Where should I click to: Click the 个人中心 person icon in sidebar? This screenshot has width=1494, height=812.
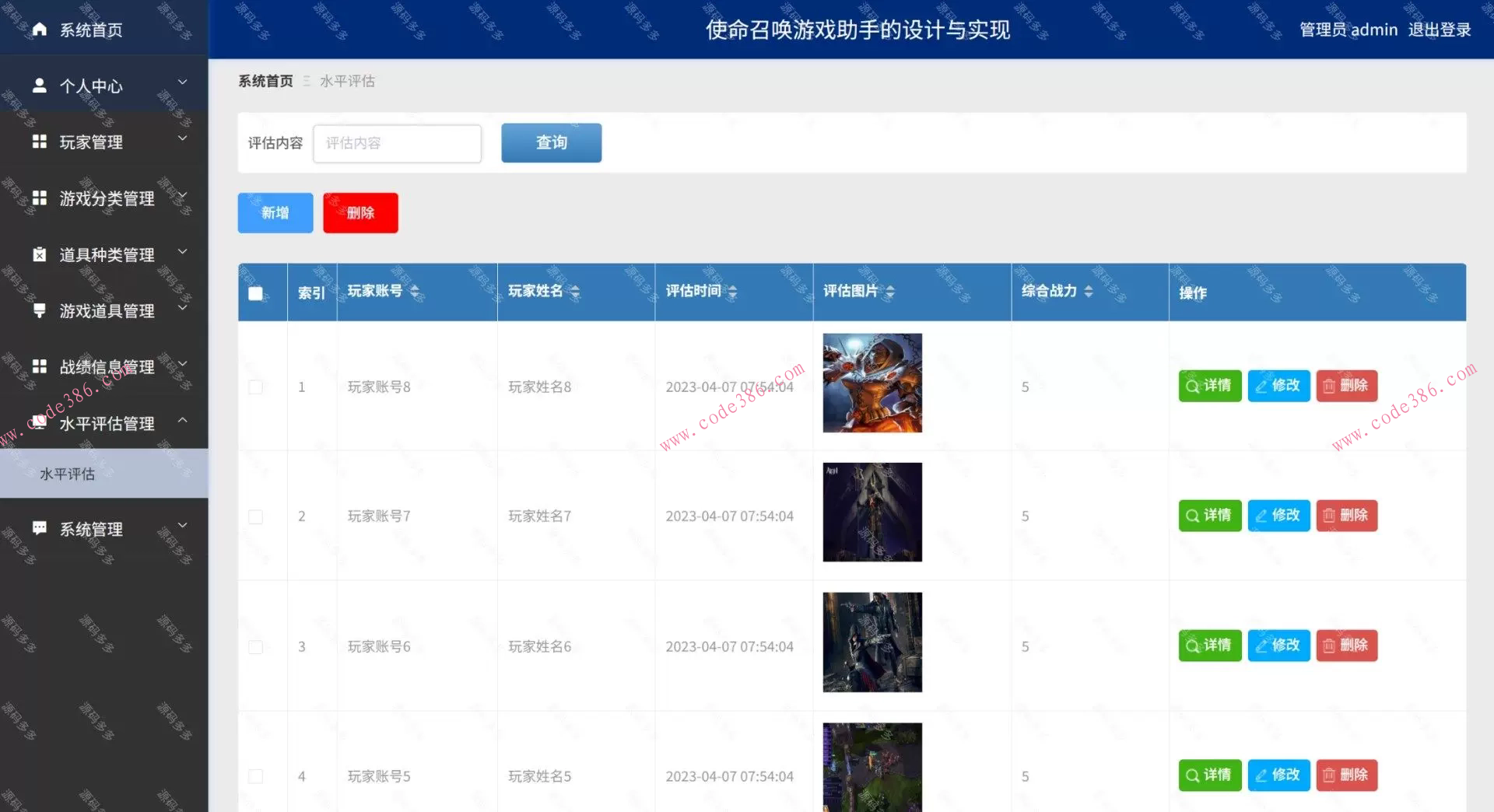point(40,86)
